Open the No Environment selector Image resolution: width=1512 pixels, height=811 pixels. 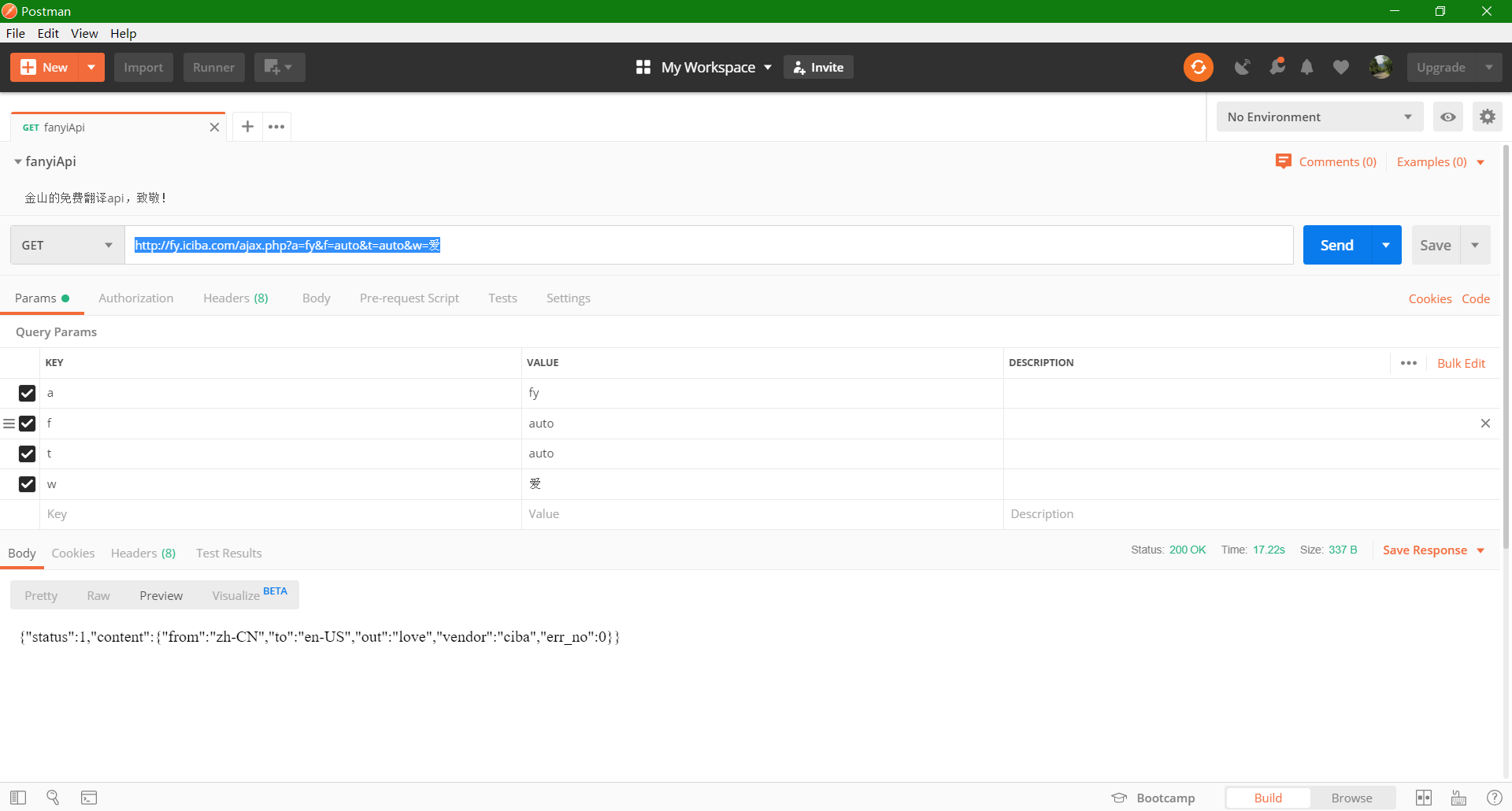pos(1320,117)
